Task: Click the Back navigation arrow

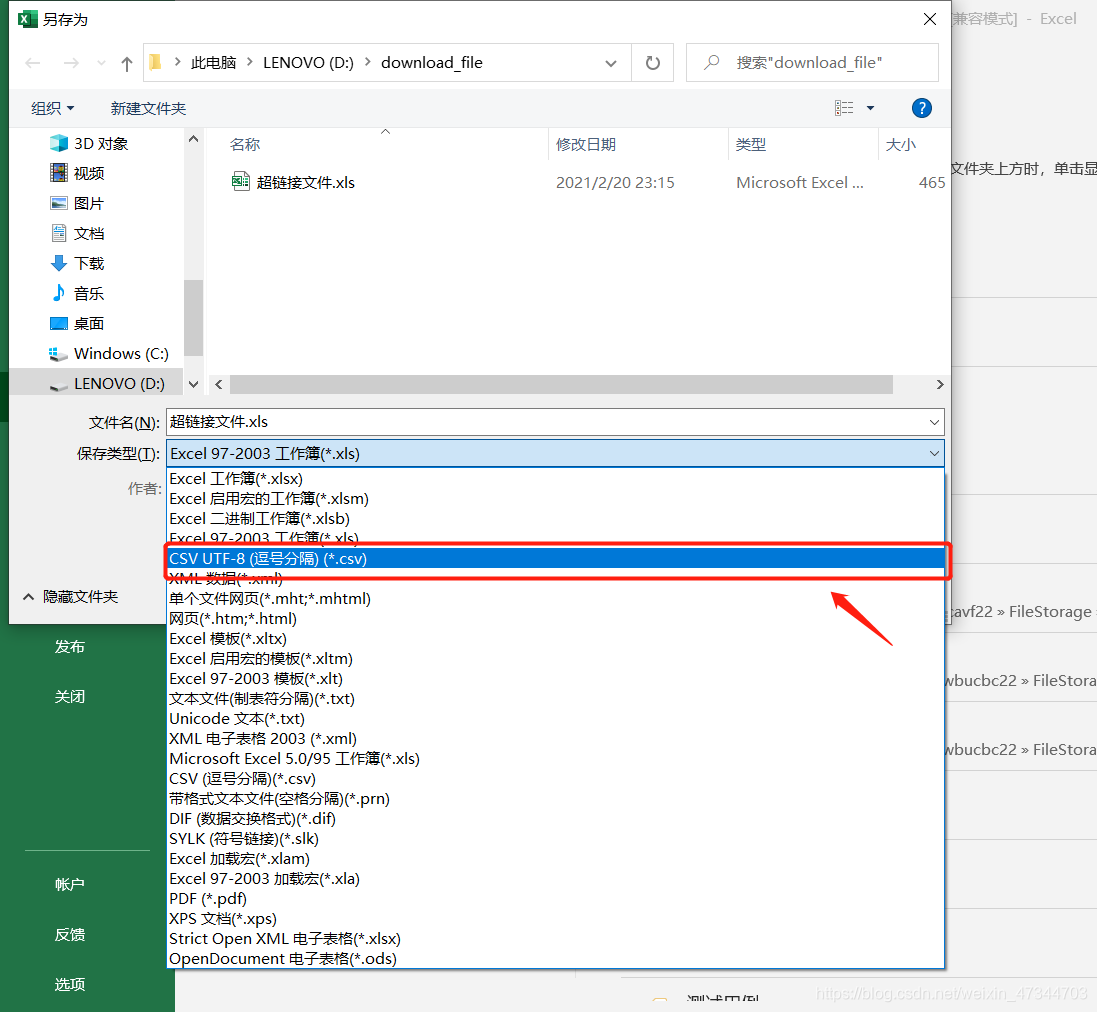Action: (x=33, y=64)
